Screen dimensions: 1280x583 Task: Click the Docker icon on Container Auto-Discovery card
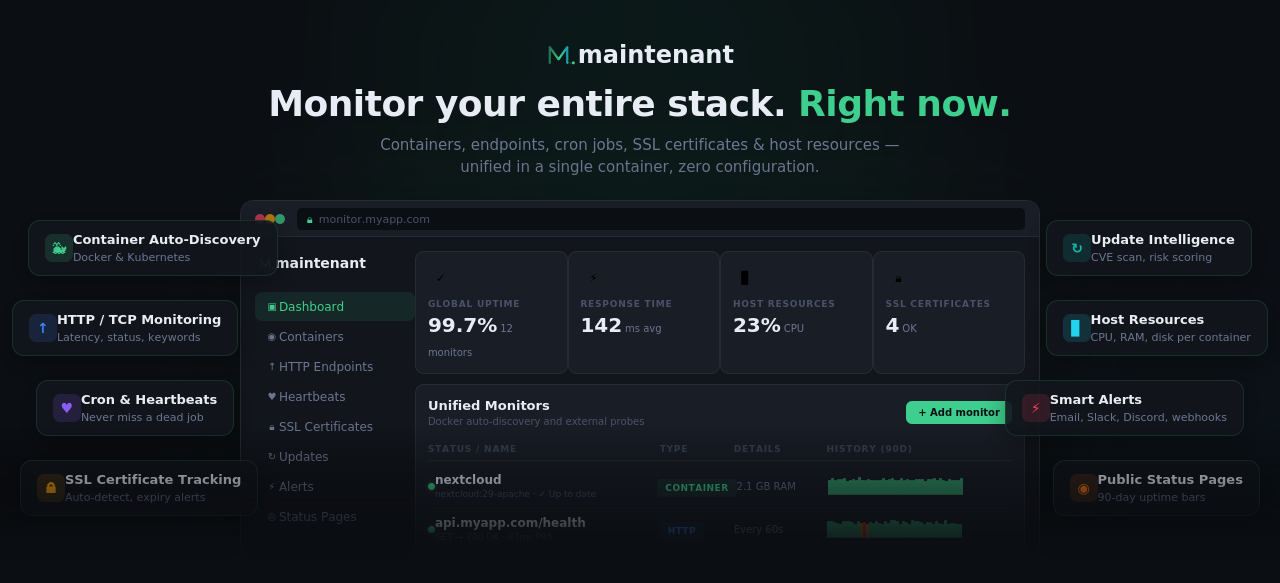tap(58, 247)
